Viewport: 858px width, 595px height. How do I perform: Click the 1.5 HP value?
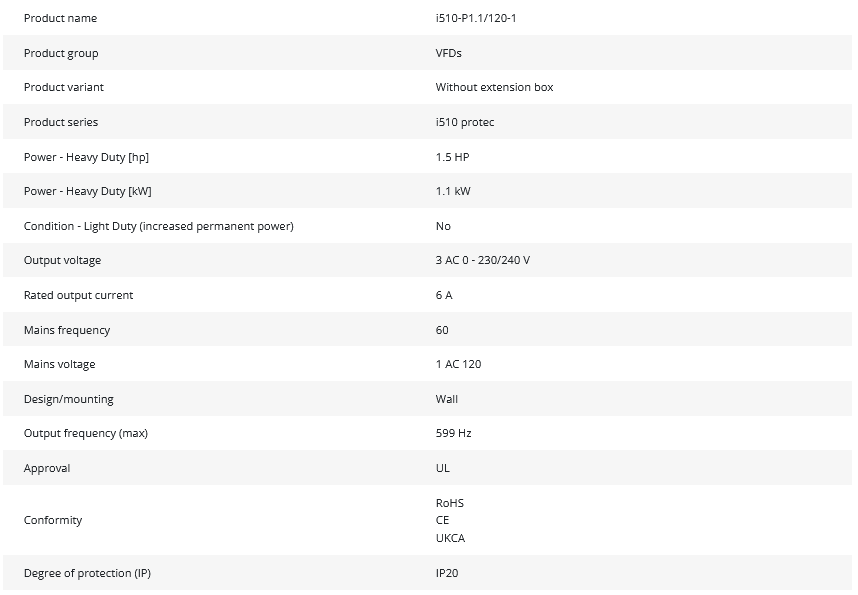click(x=452, y=157)
